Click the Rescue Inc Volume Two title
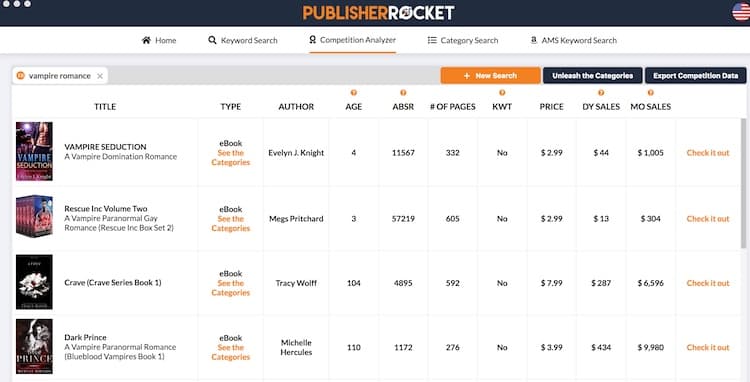This screenshot has width=750, height=382. coord(106,209)
